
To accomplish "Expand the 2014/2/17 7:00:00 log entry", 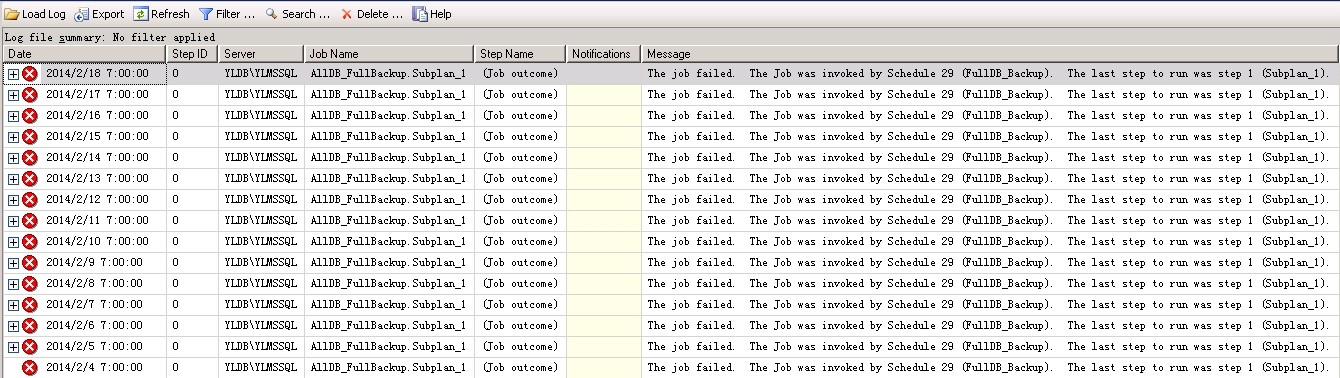I will click(x=13, y=95).
